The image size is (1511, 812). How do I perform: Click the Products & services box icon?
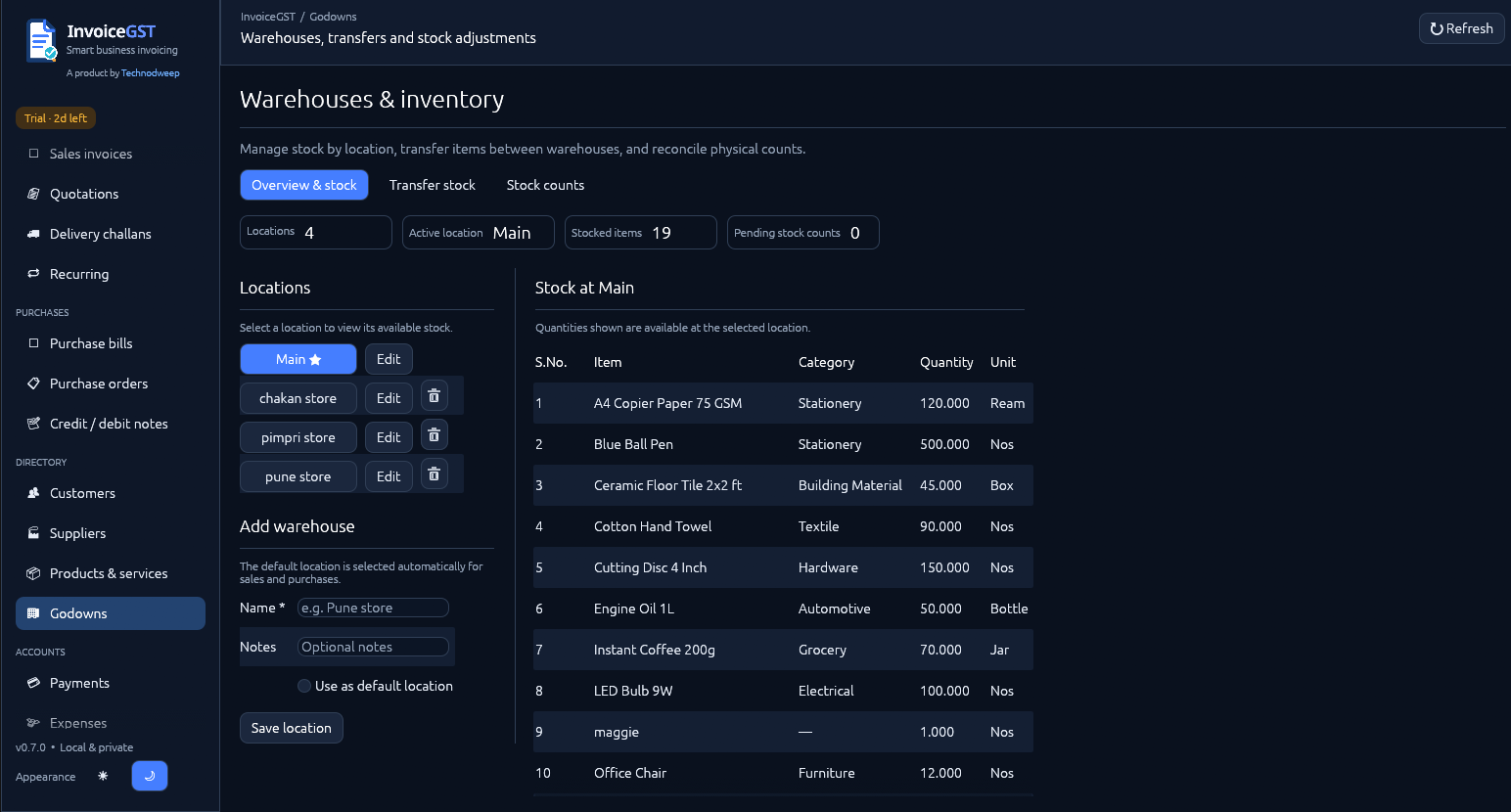(33, 573)
